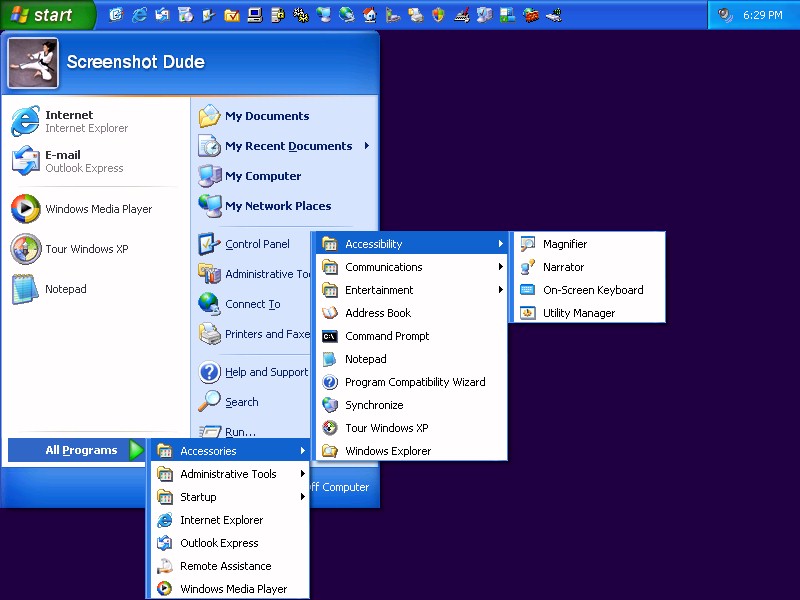Expand My Recent Documents submenu
Image resolution: width=800 pixels, height=600 pixels.
(x=367, y=146)
